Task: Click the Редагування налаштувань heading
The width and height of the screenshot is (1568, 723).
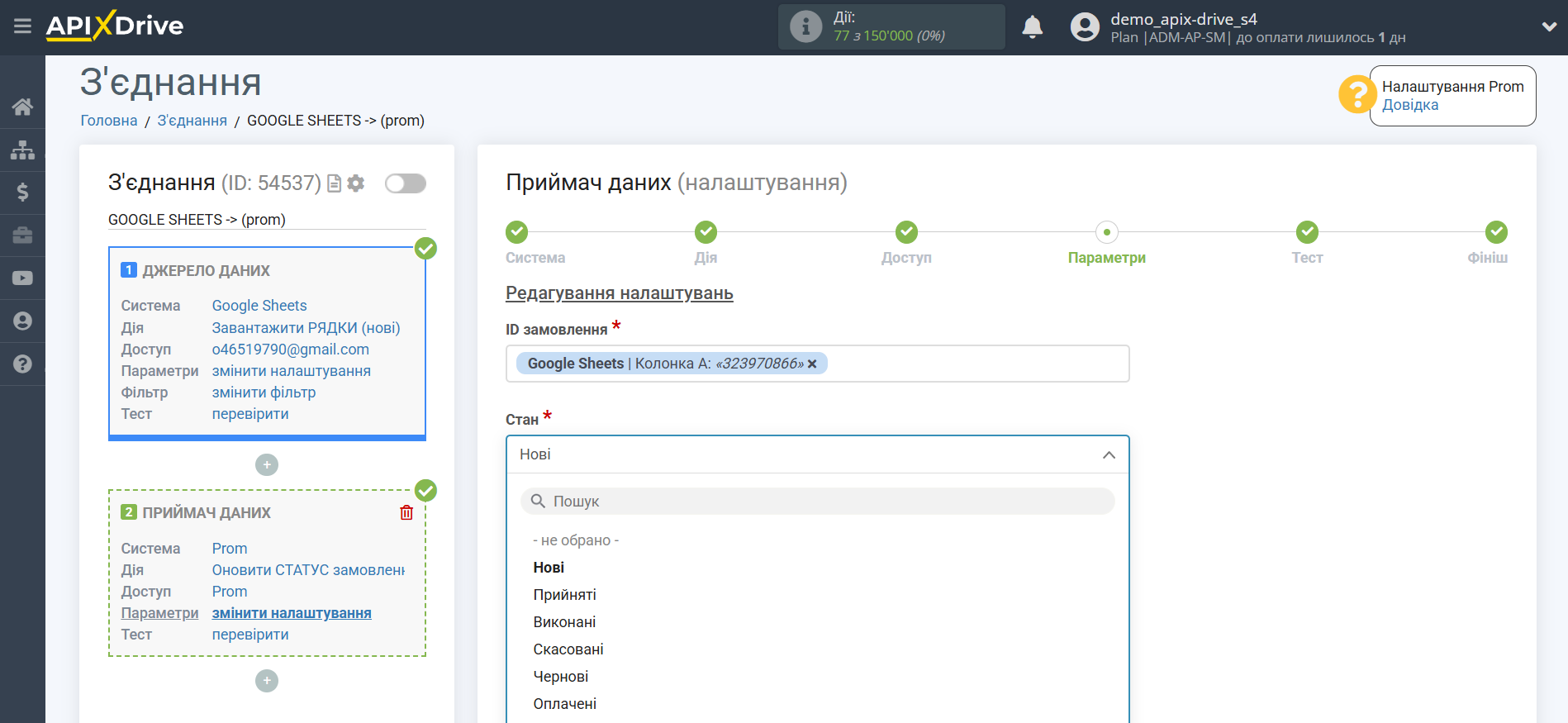Action: tap(620, 293)
